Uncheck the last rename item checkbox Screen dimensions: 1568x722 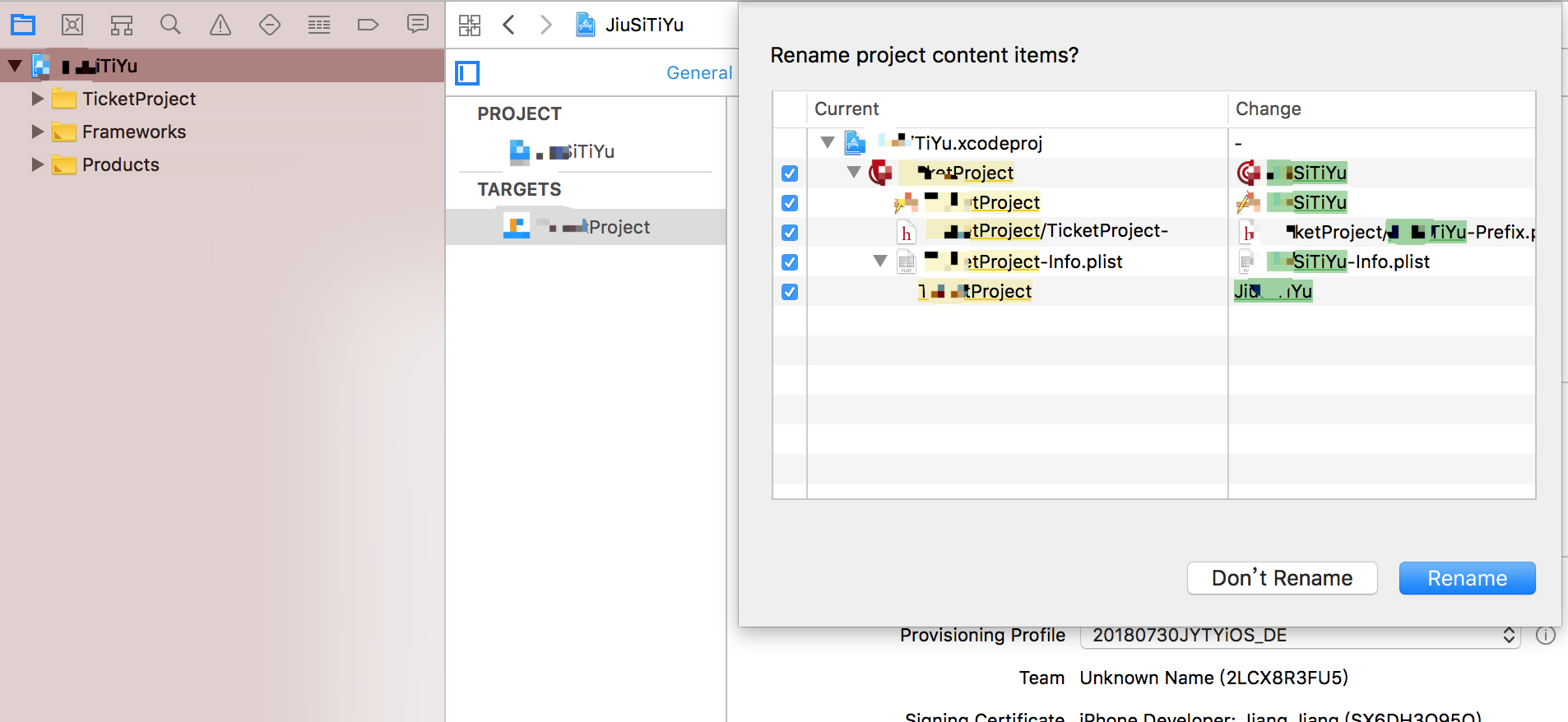pos(790,292)
